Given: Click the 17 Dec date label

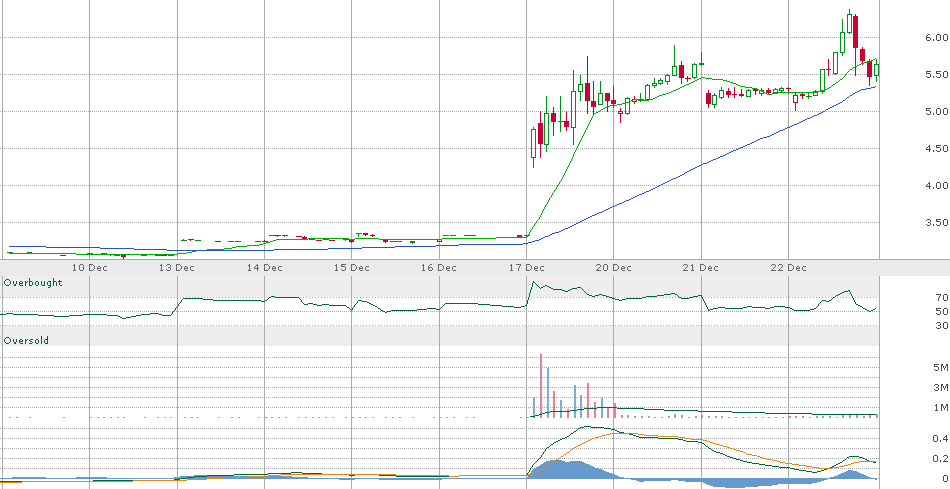Looking at the screenshot, I should coord(526,267).
